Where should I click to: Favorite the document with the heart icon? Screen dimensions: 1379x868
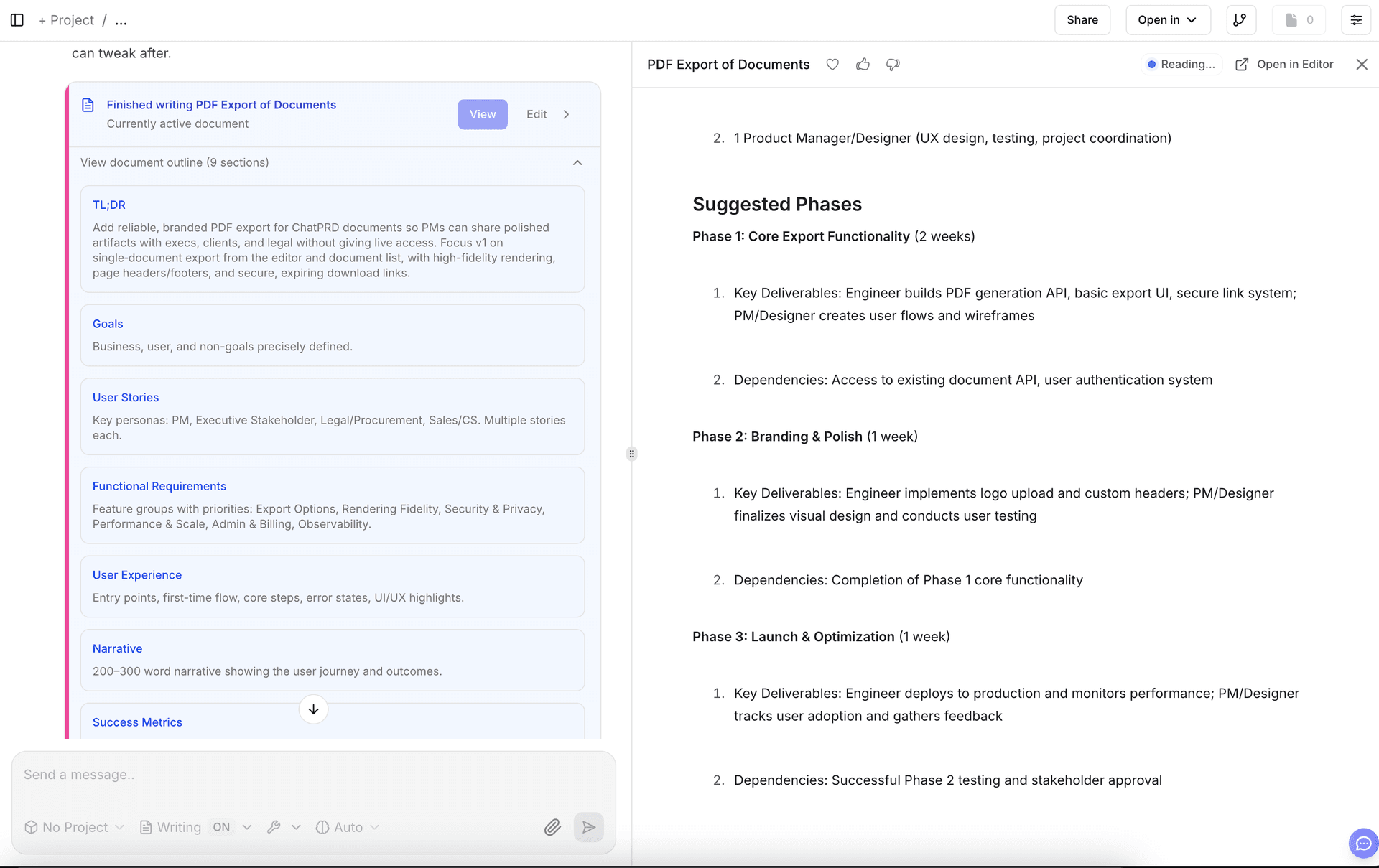point(832,64)
